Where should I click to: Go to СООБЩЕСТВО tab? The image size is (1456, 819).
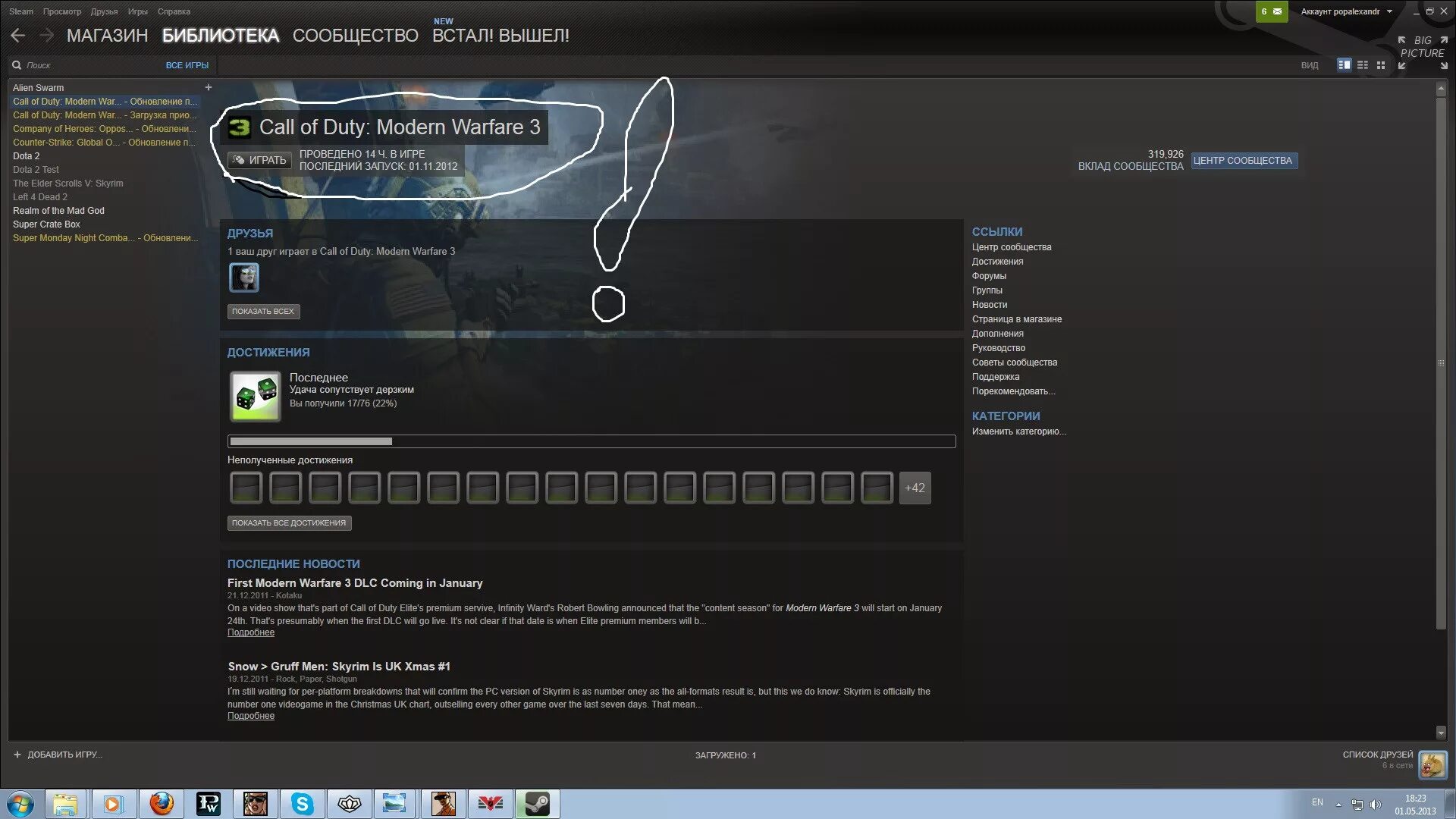point(355,36)
